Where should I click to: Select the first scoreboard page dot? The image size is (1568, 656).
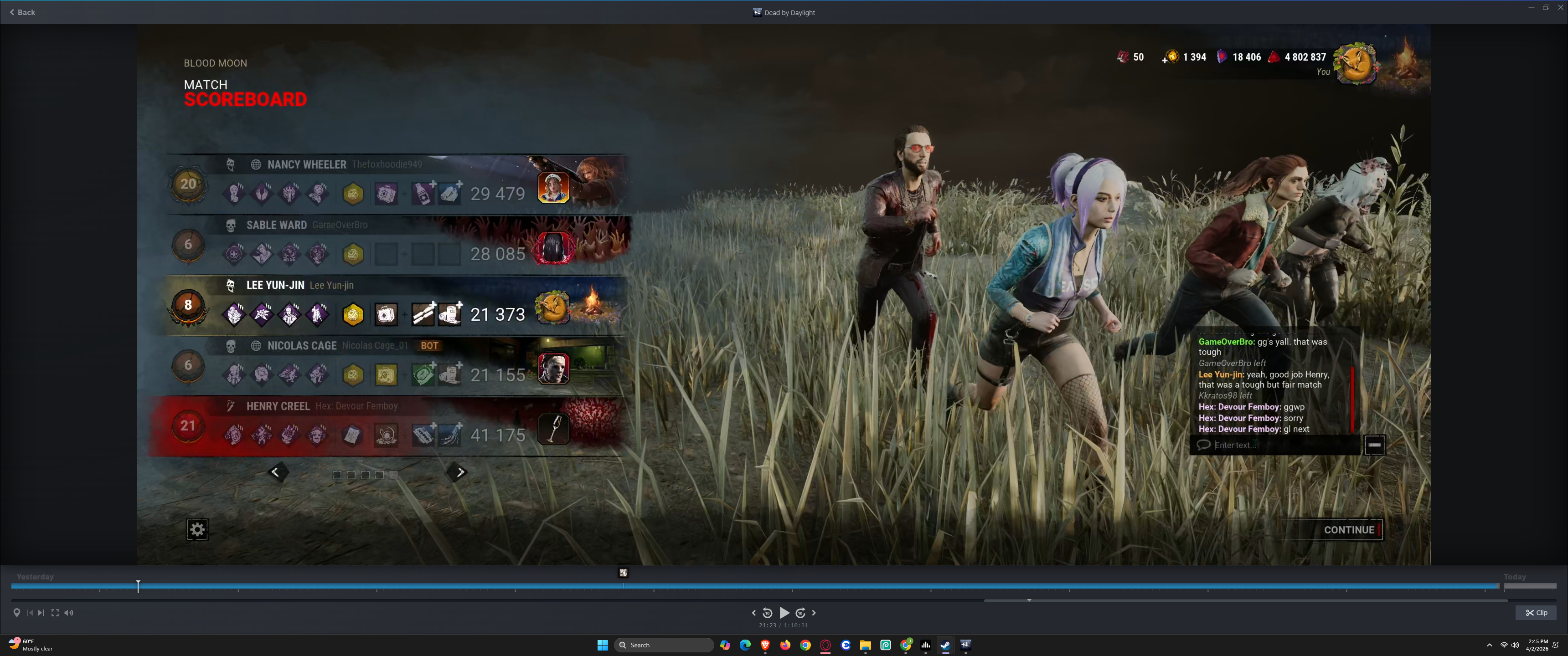point(336,475)
